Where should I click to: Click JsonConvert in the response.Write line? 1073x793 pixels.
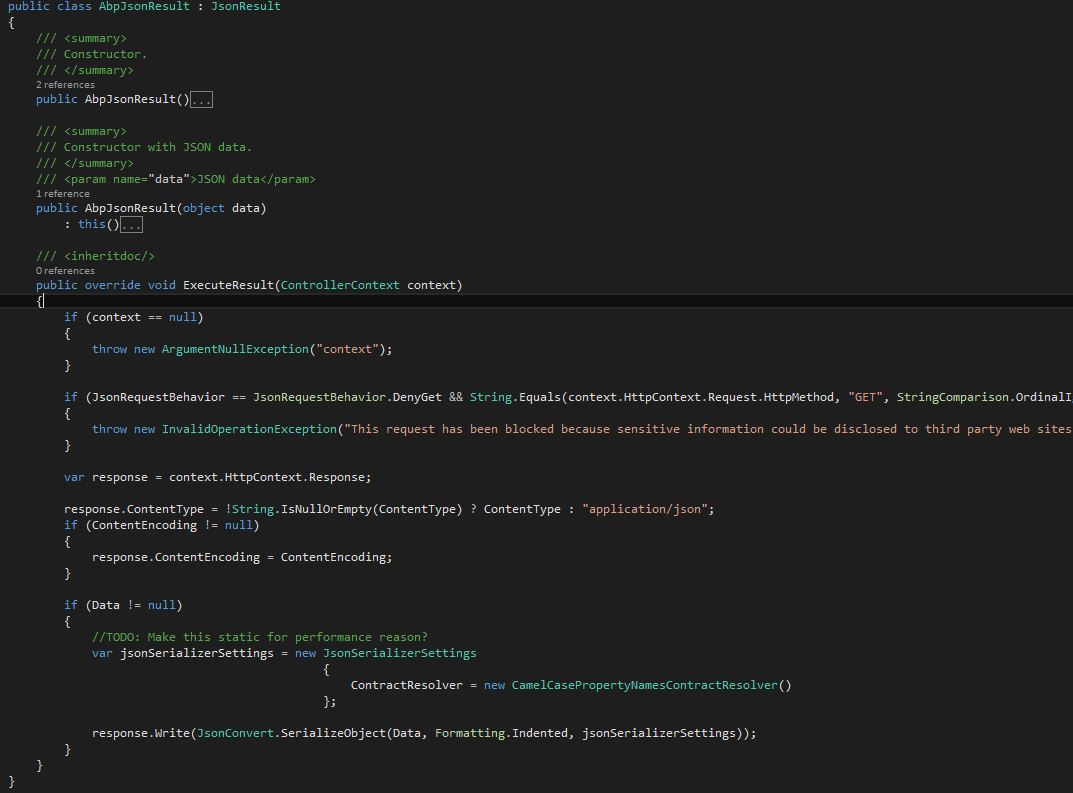coord(235,733)
